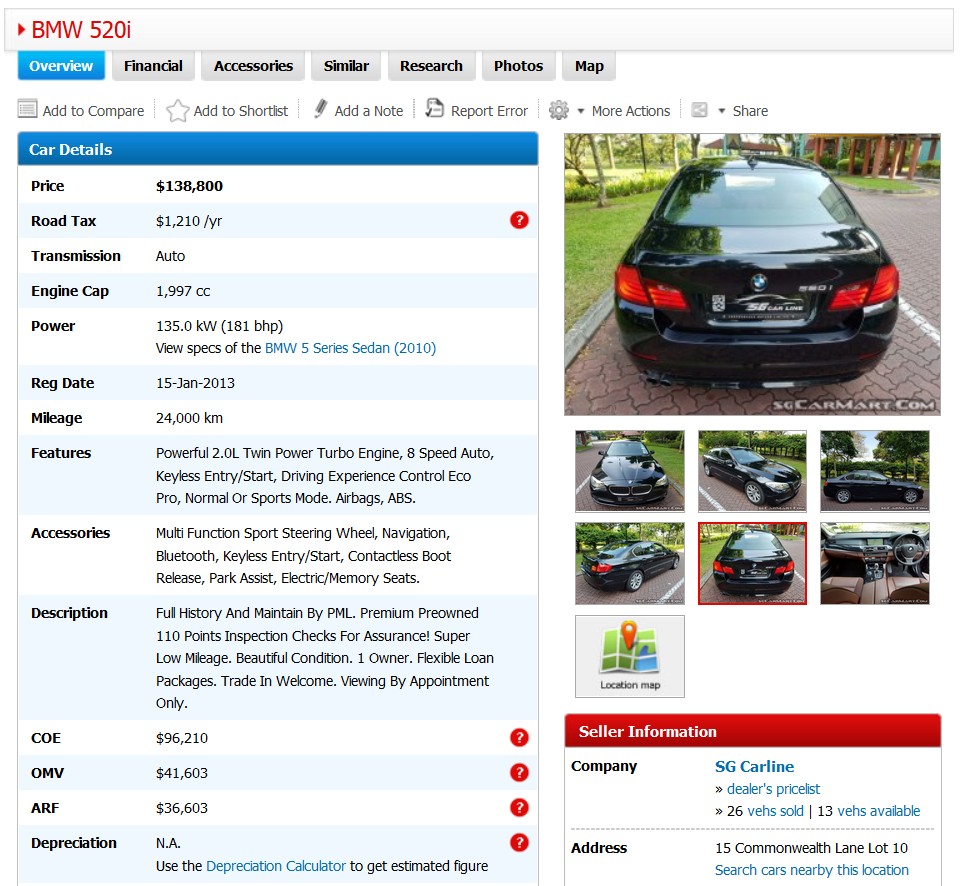
Task: Click the Add a Note pencil icon
Action: pos(320,109)
